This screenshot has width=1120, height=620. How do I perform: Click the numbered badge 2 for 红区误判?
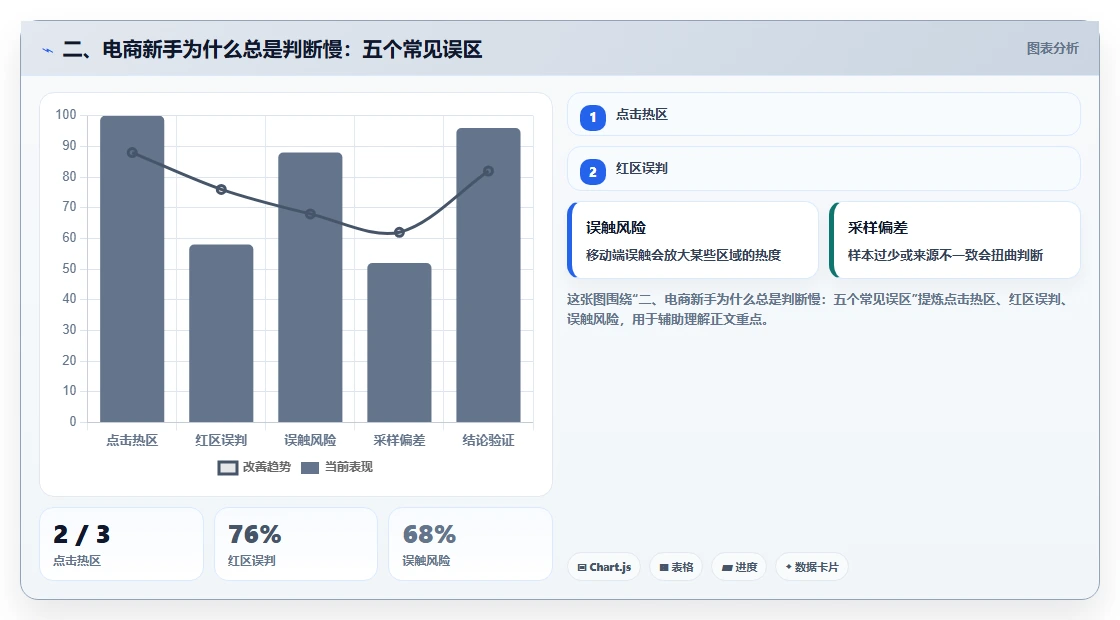(x=593, y=172)
